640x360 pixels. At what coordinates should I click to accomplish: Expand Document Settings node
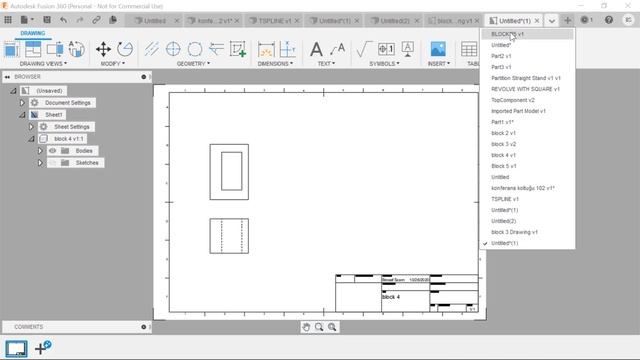click(x=22, y=103)
